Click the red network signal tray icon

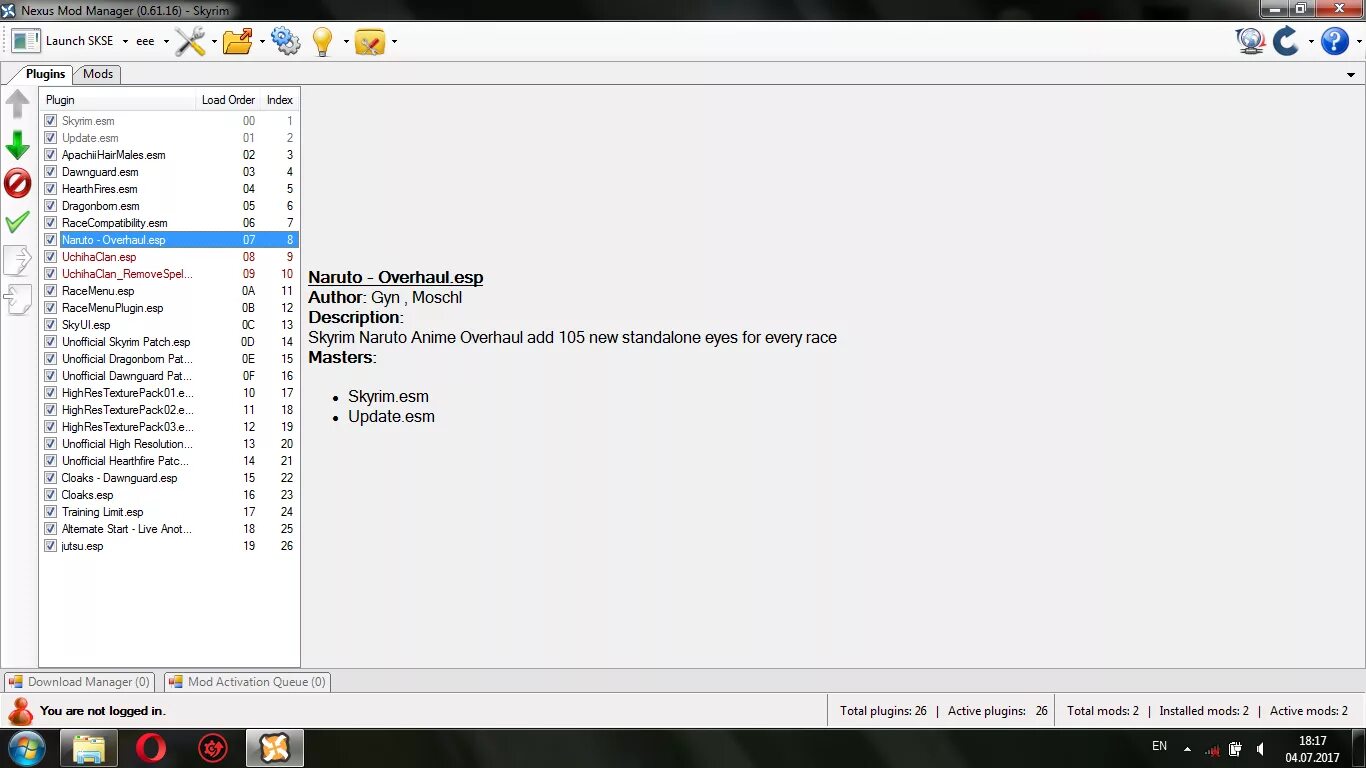(x=1212, y=749)
